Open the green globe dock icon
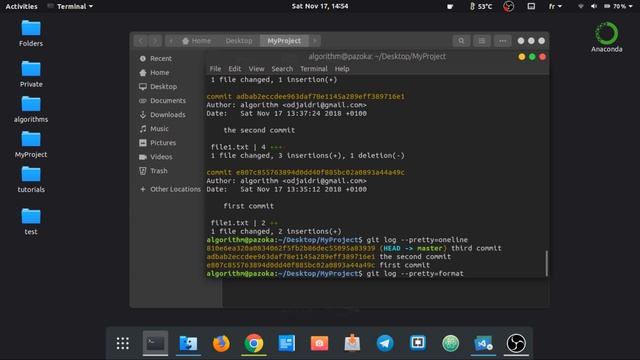 450,343
